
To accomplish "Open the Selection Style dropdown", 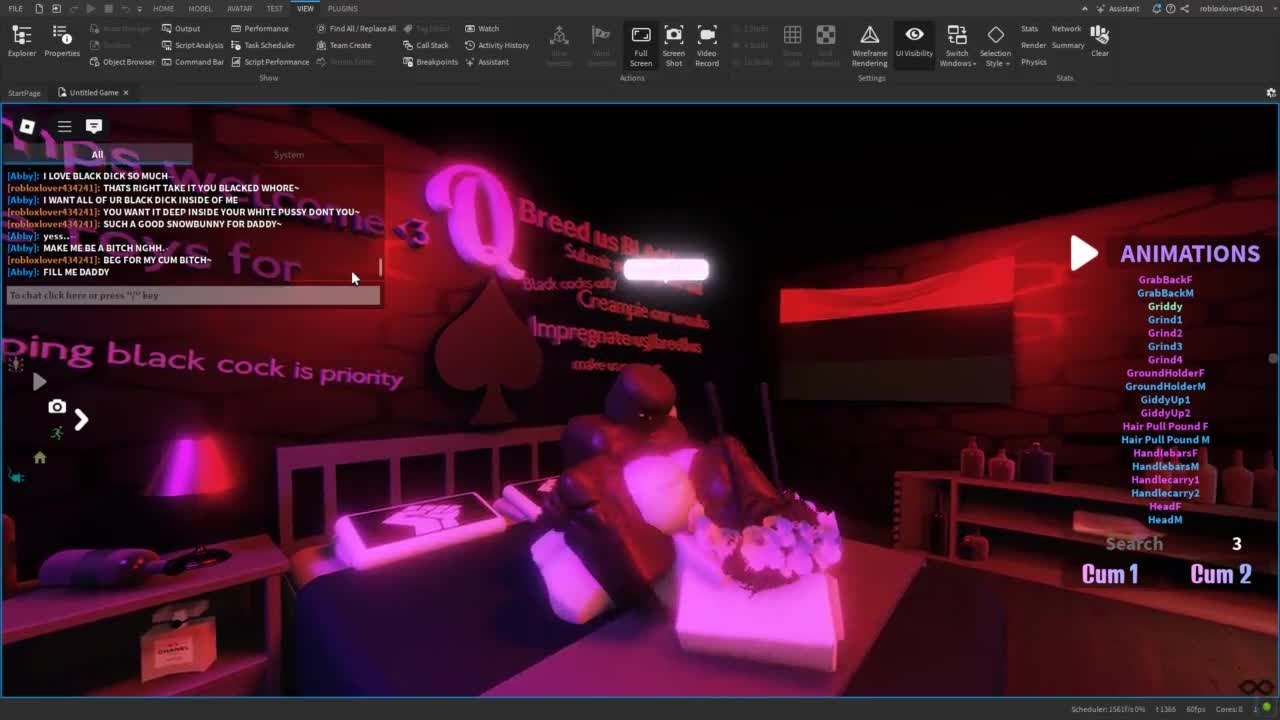I will click(x=995, y=47).
